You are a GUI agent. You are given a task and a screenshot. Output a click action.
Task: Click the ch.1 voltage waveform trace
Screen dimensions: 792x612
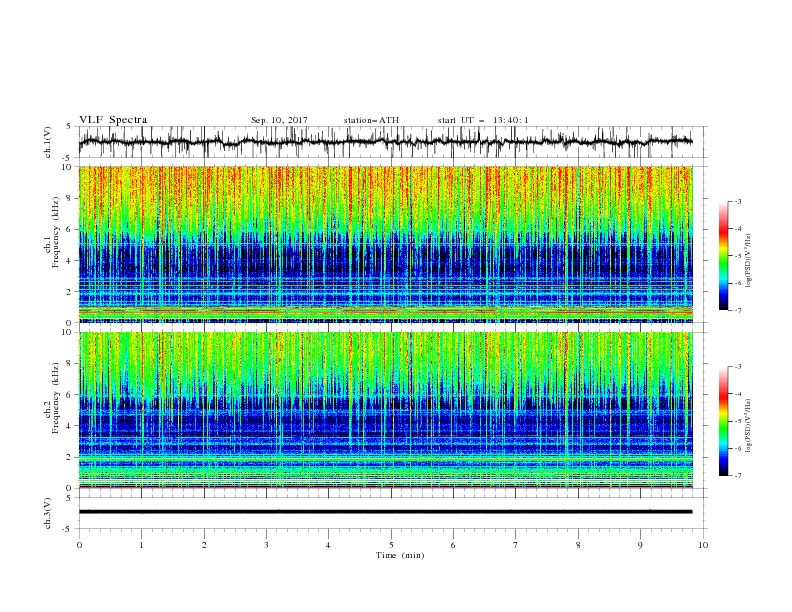coord(385,142)
